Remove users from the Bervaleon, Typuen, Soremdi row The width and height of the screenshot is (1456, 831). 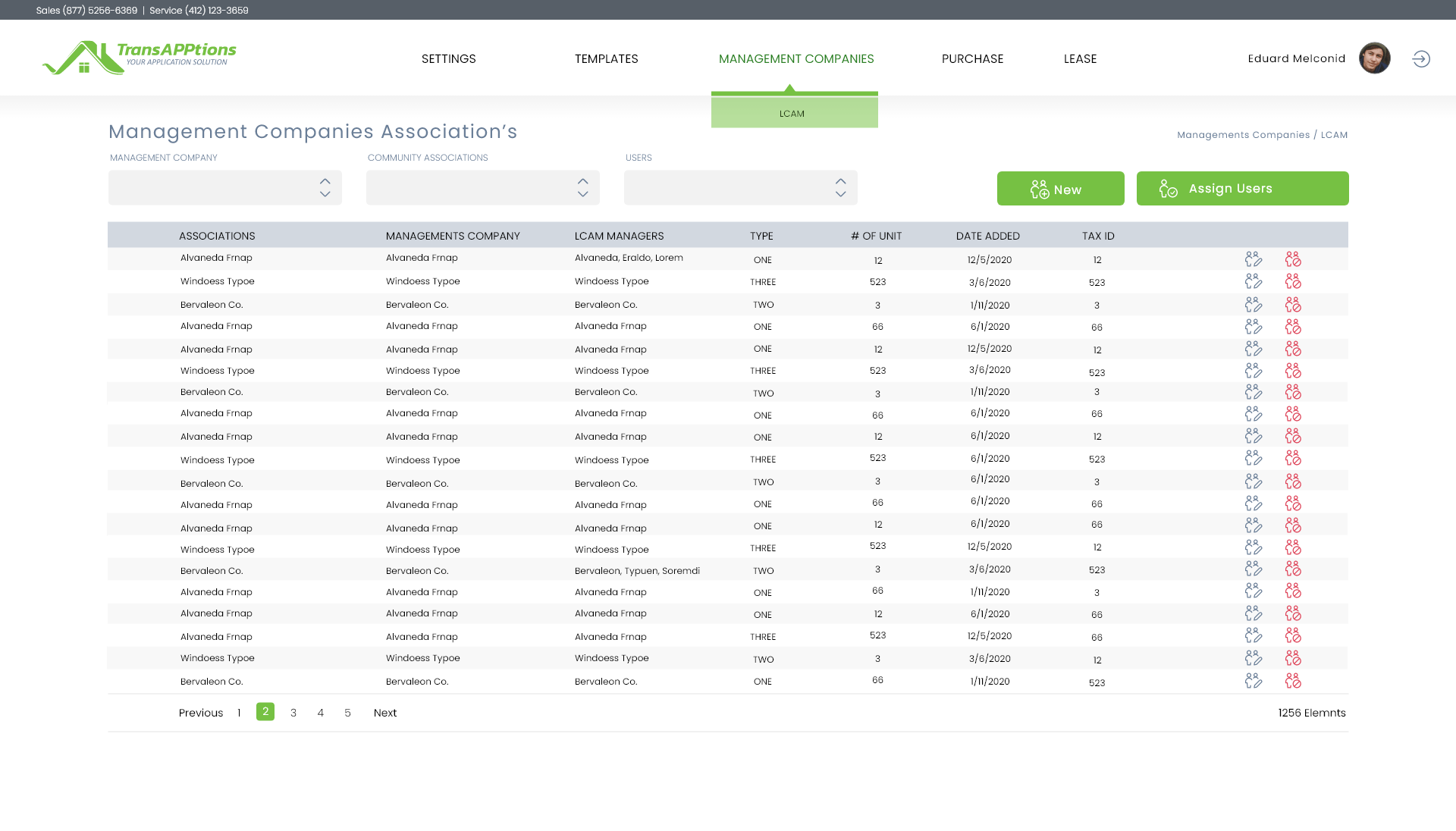[1293, 569]
